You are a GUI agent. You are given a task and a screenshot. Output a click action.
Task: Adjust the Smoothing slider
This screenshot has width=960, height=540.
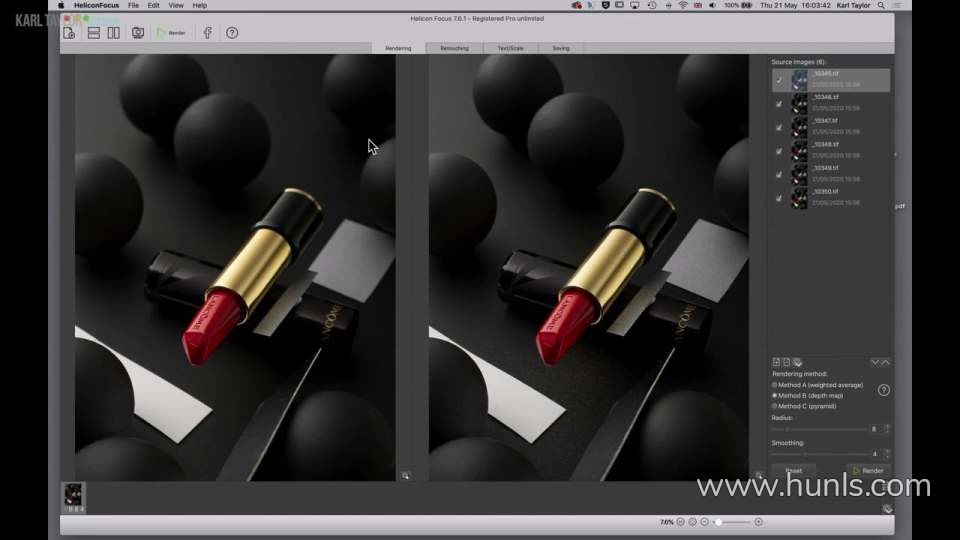819,454
